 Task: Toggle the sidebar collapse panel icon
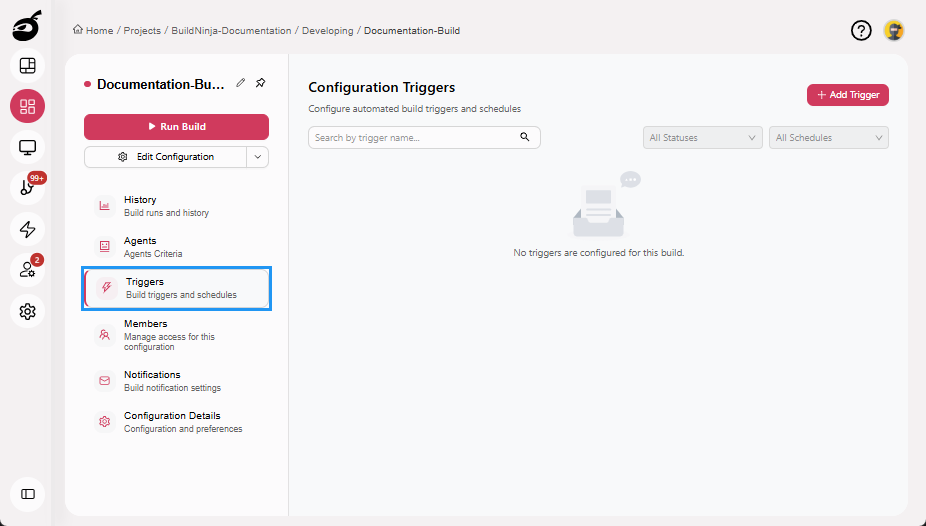[27, 493]
